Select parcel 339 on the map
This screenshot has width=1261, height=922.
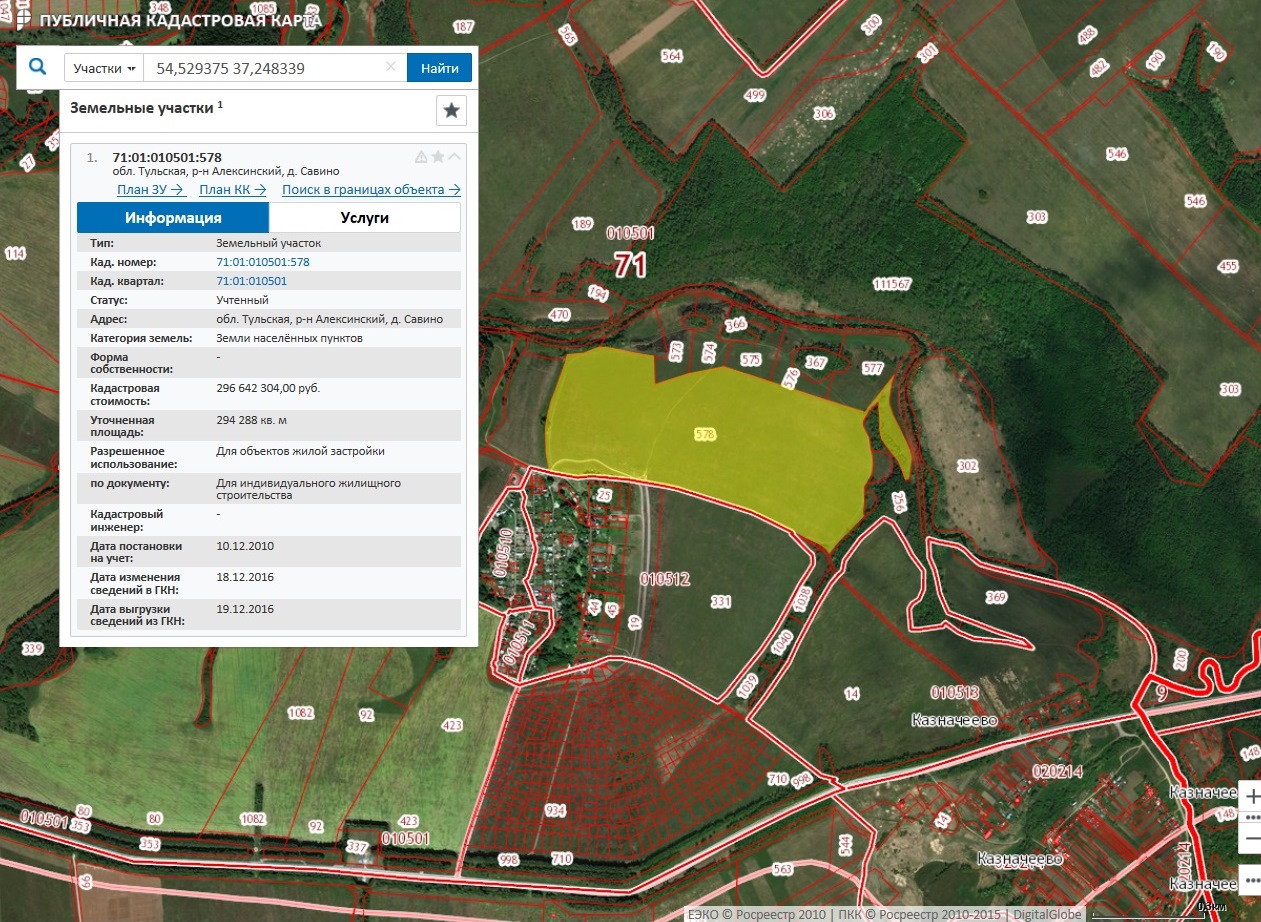click(x=33, y=649)
